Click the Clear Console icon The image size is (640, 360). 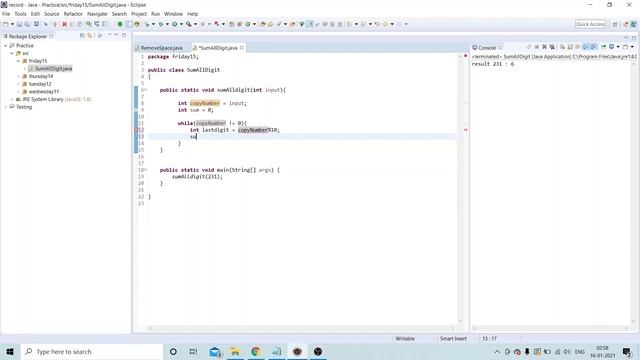click(x=562, y=47)
